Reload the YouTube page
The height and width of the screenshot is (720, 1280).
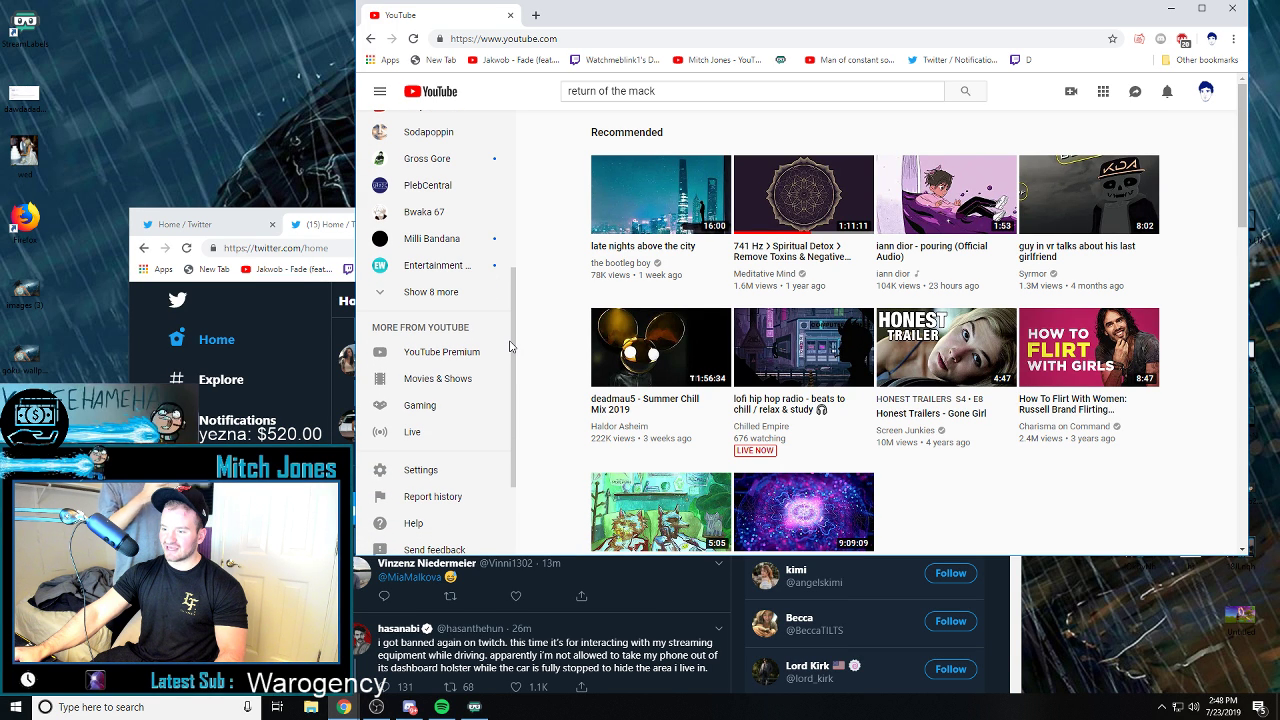(413, 39)
